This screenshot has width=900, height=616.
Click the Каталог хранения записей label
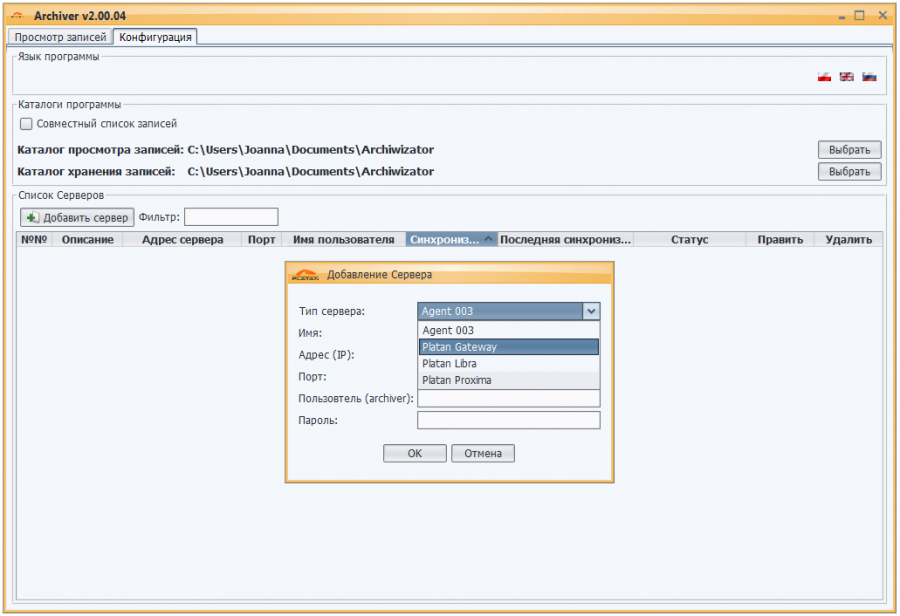pos(96,172)
